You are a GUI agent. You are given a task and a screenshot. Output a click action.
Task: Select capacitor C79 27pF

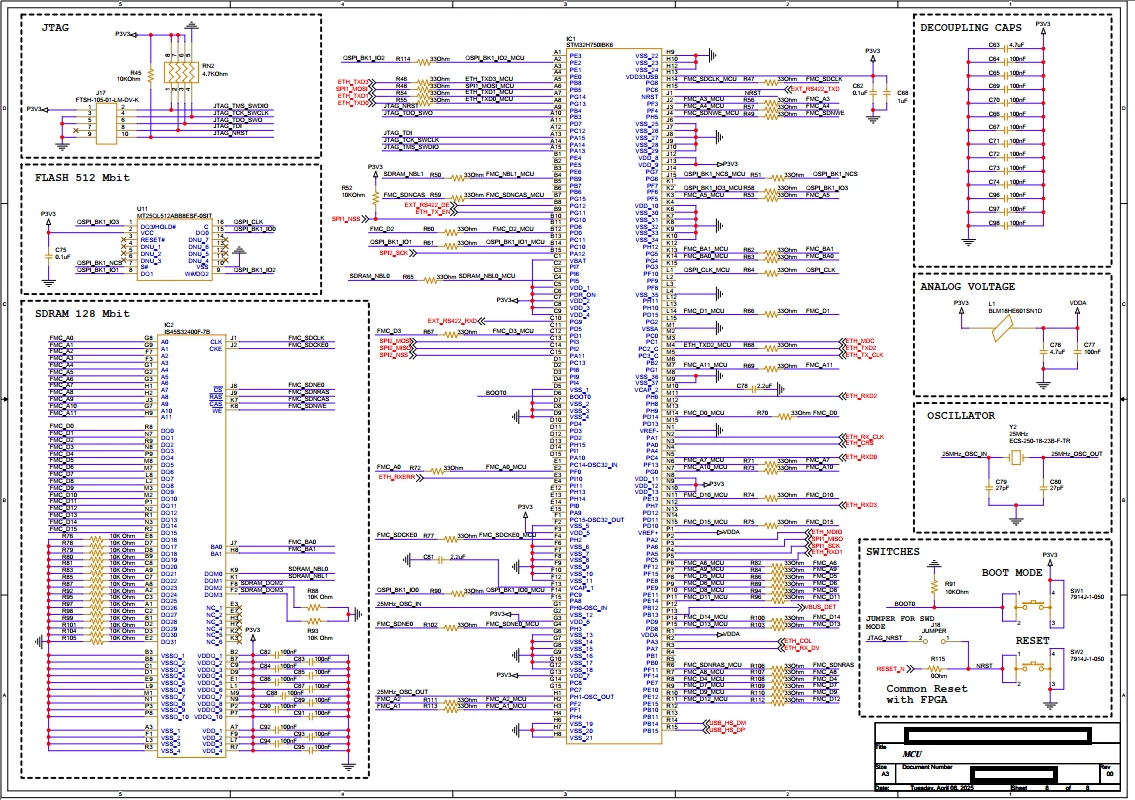coord(989,487)
